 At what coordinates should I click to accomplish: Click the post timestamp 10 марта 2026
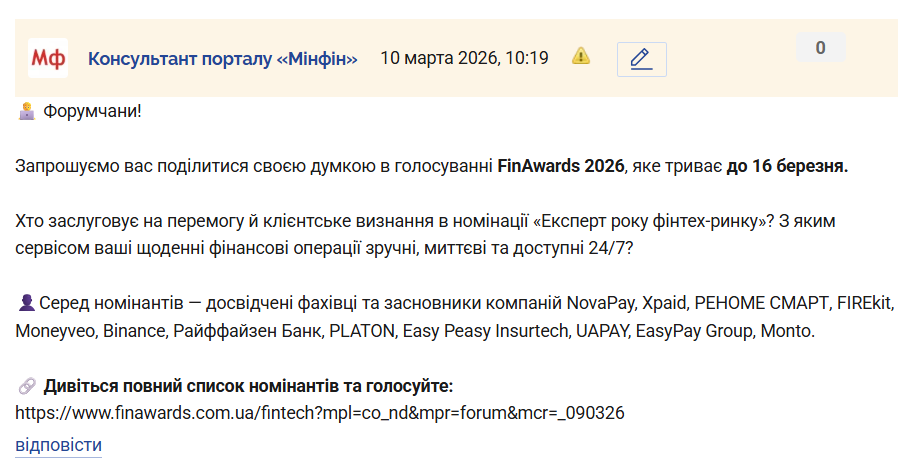click(464, 58)
